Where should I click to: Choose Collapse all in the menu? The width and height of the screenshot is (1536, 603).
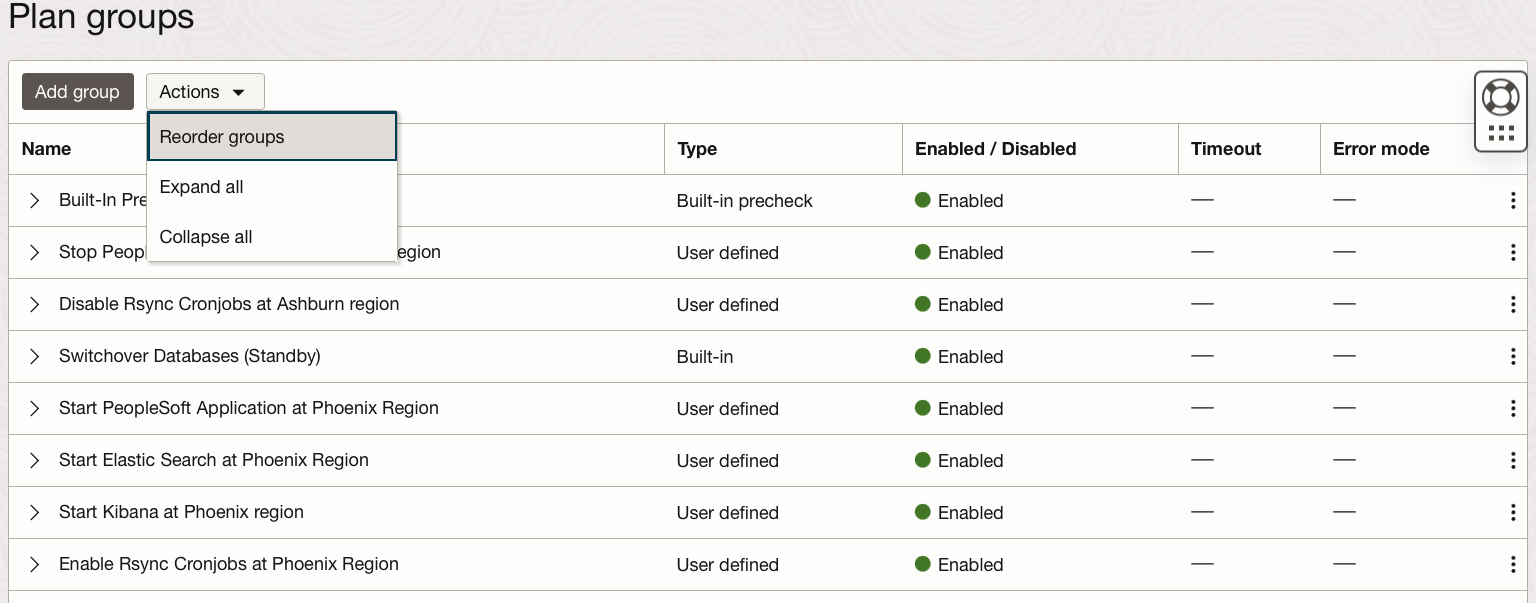point(206,237)
